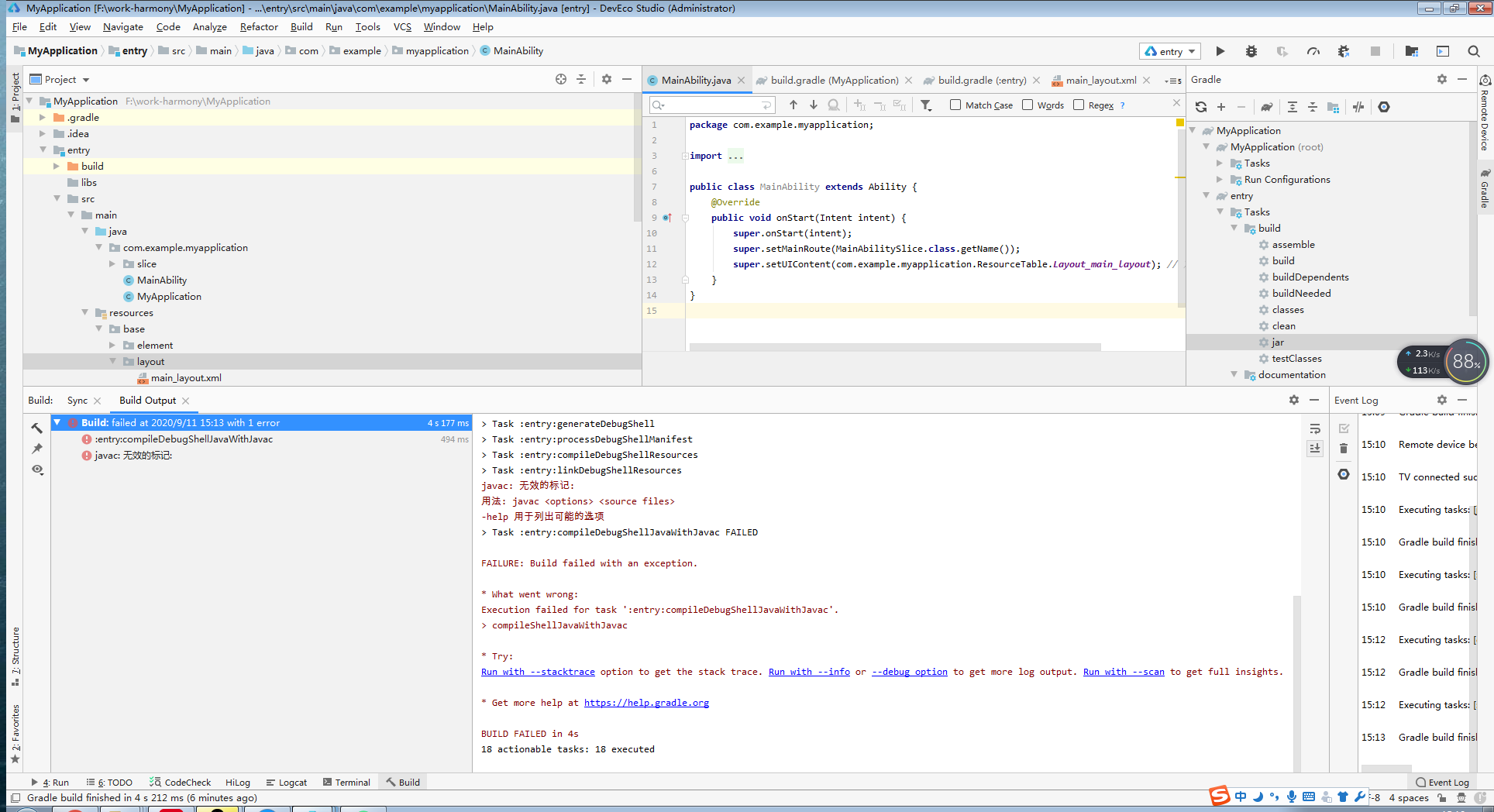
Task: Stop the running process square icon
Action: [1375, 51]
